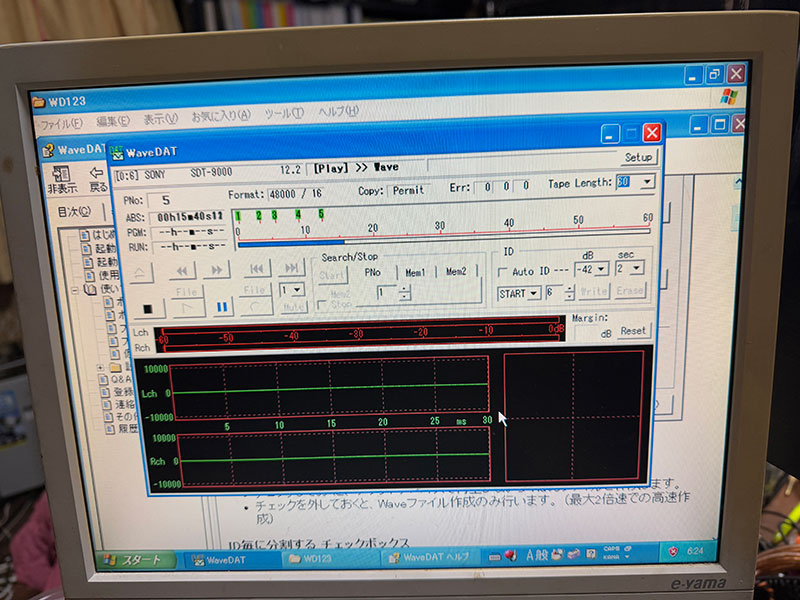This screenshot has width=800, height=600.
Task: Click start ID marker 3 on timeline
Action: click(274, 215)
